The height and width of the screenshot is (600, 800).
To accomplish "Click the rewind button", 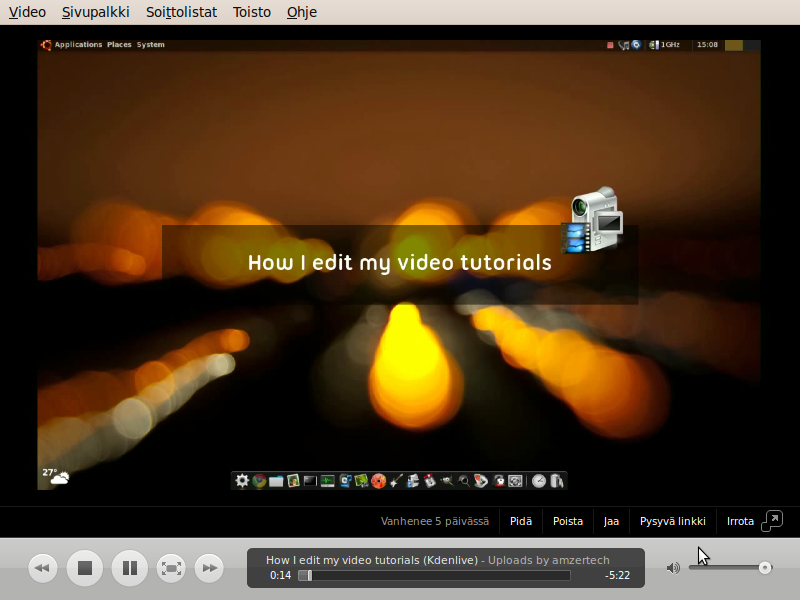I will (x=42, y=568).
